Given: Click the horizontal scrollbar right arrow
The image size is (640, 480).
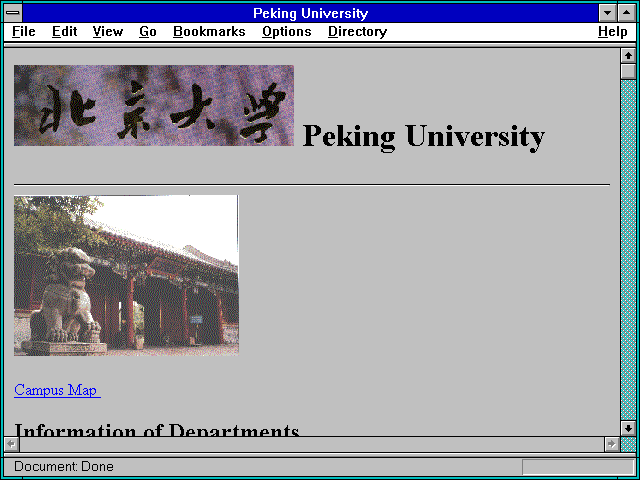Looking at the screenshot, I should (611, 444).
